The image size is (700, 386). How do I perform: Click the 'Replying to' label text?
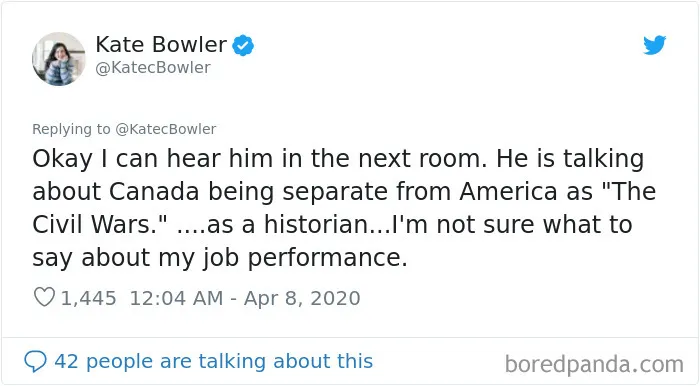[x=71, y=129]
